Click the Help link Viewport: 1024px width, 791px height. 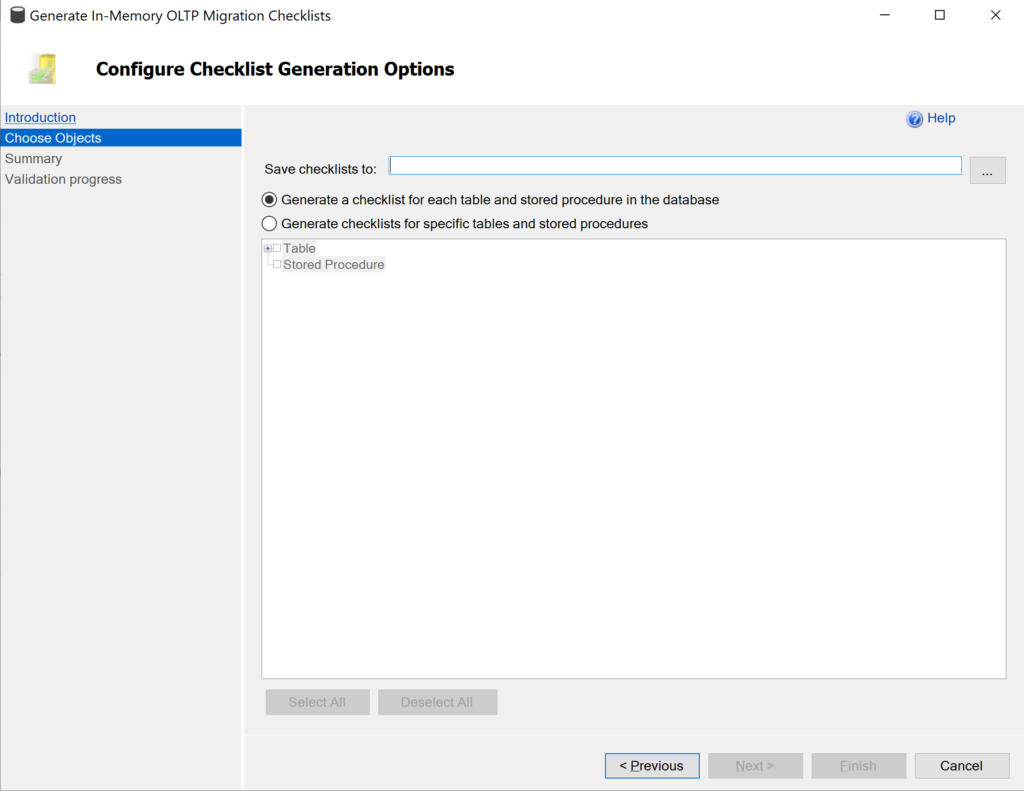pos(941,118)
